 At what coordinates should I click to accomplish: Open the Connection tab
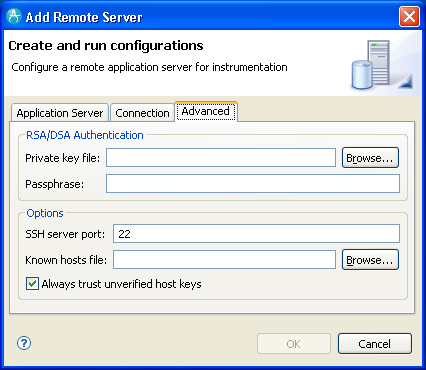[x=142, y=113]
